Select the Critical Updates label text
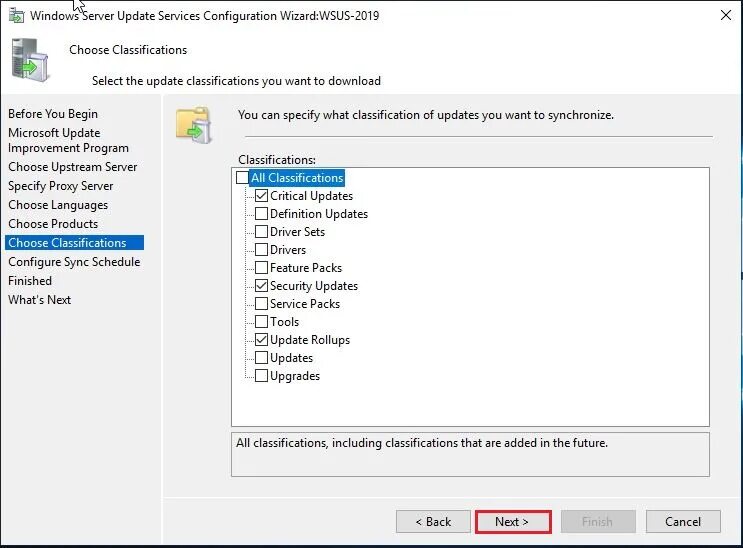 311,196
